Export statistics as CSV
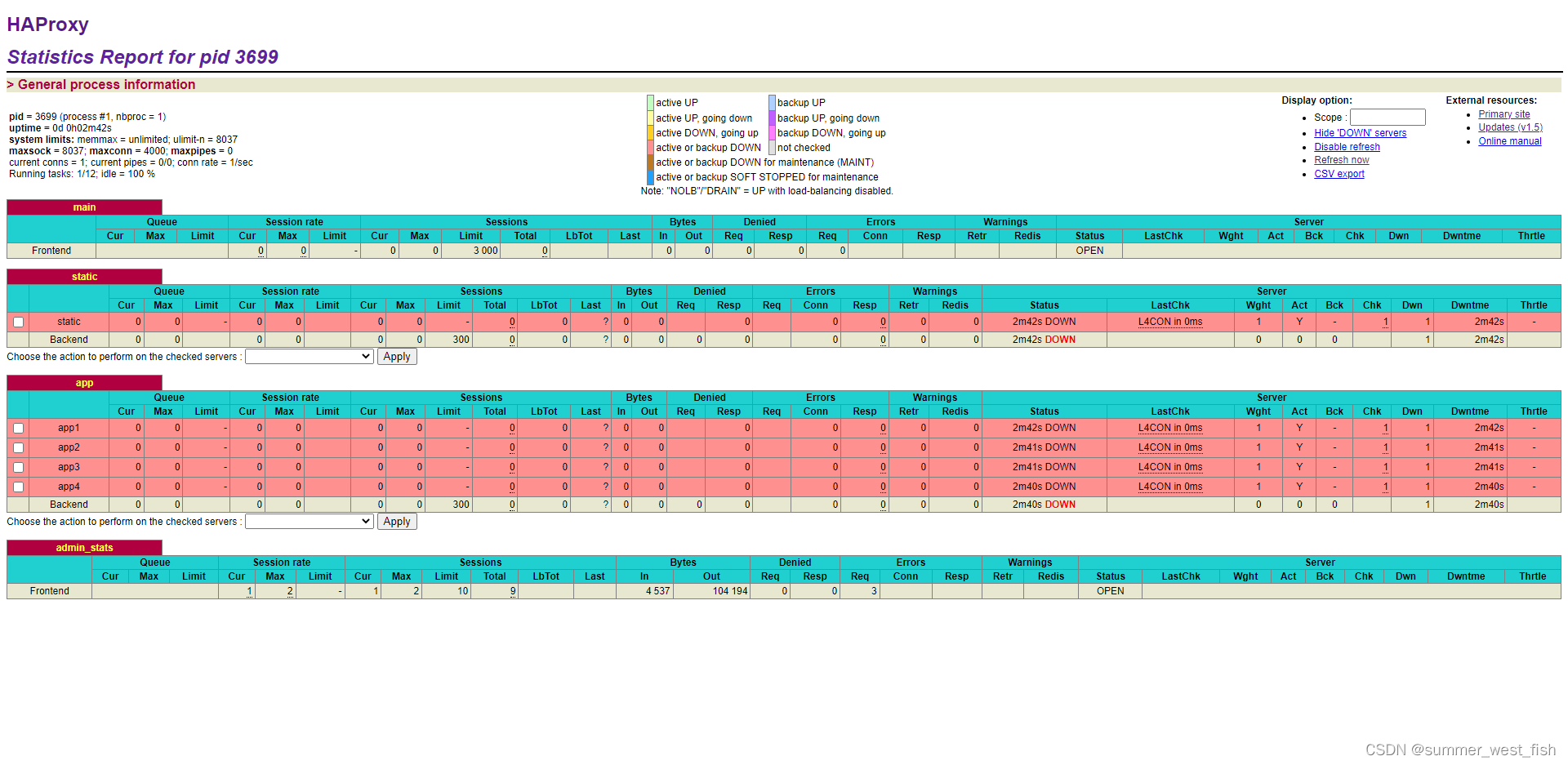This screenshot has width=1568, height=765. [1339, 174]
